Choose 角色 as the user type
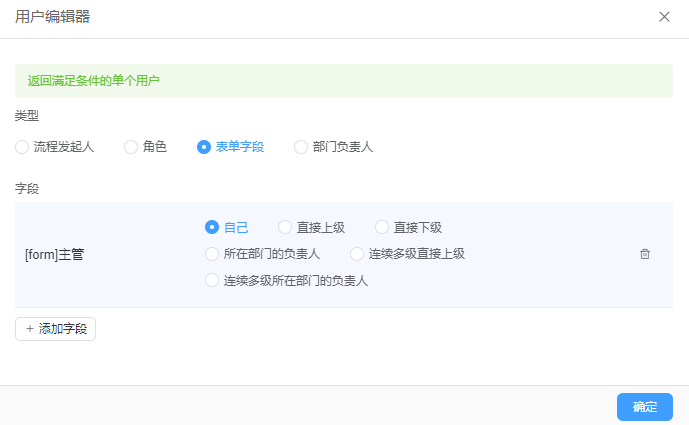This screenshot has width=689, height=425. point(131,147)
